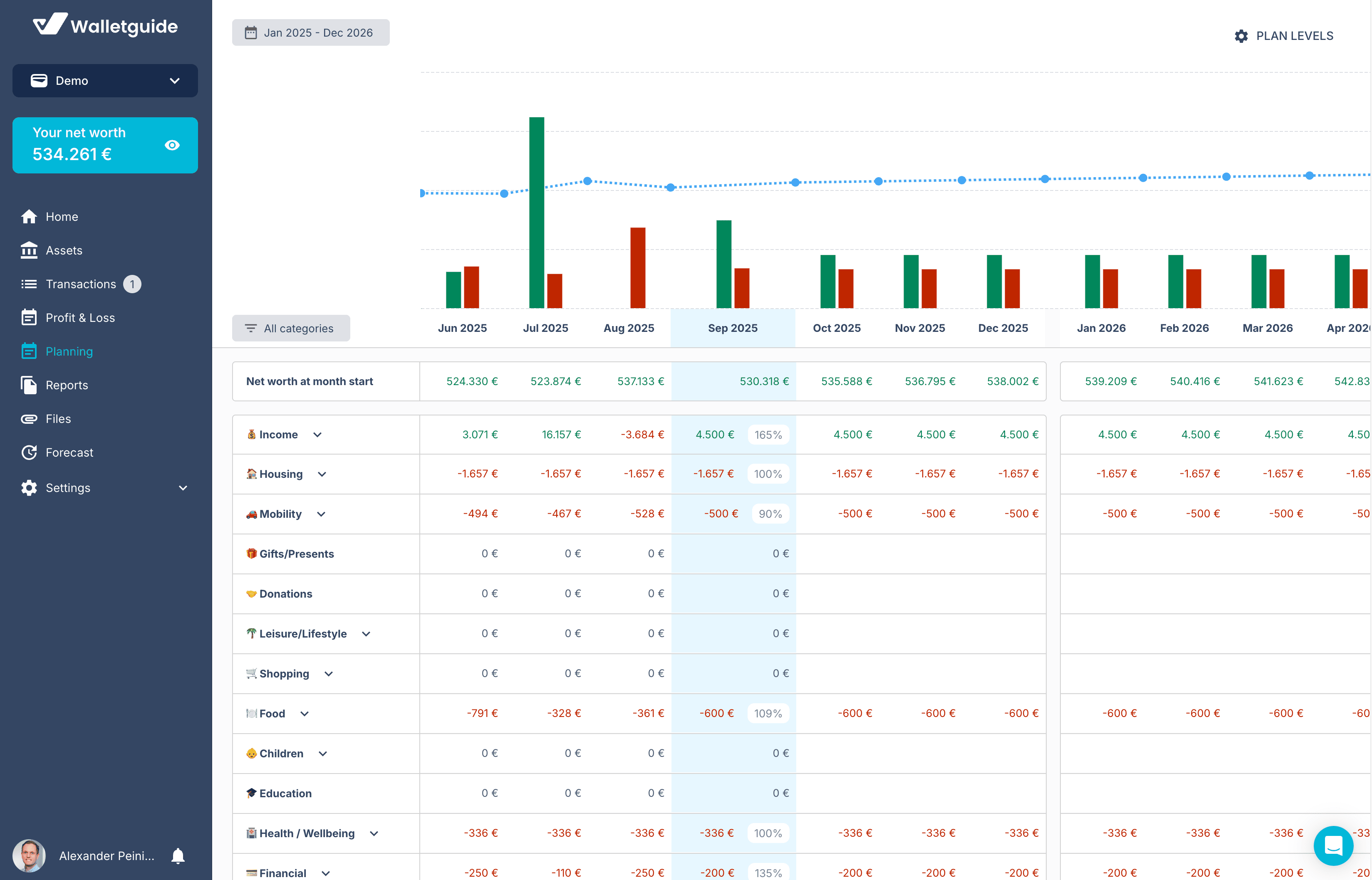Image resolution: width=1372 pixels, height=880 pixels.
Task: Open the Demo account dropdown
Action: [x=105, y=81]
